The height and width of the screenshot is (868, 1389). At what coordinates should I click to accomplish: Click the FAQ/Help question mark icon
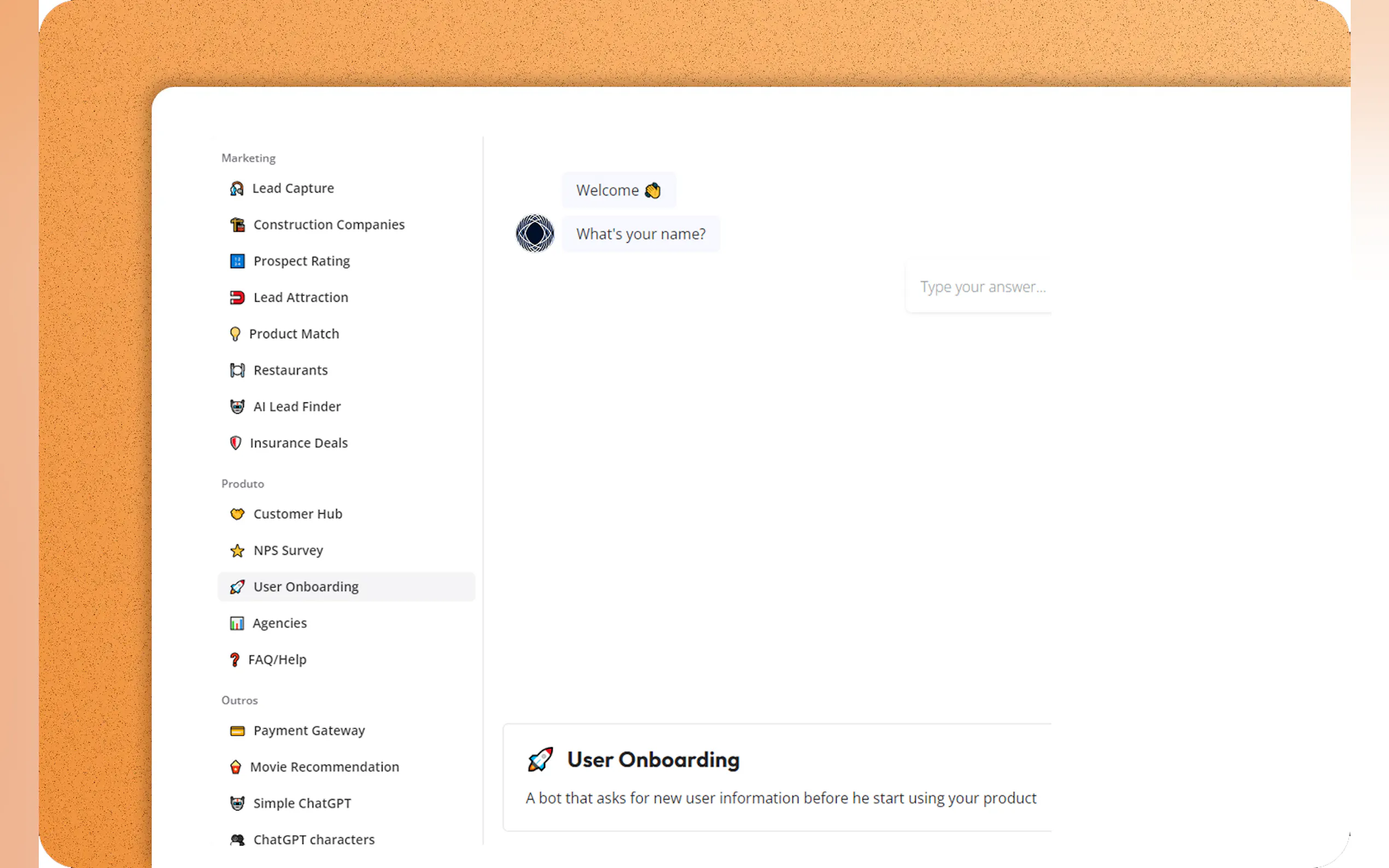point(234,660)
